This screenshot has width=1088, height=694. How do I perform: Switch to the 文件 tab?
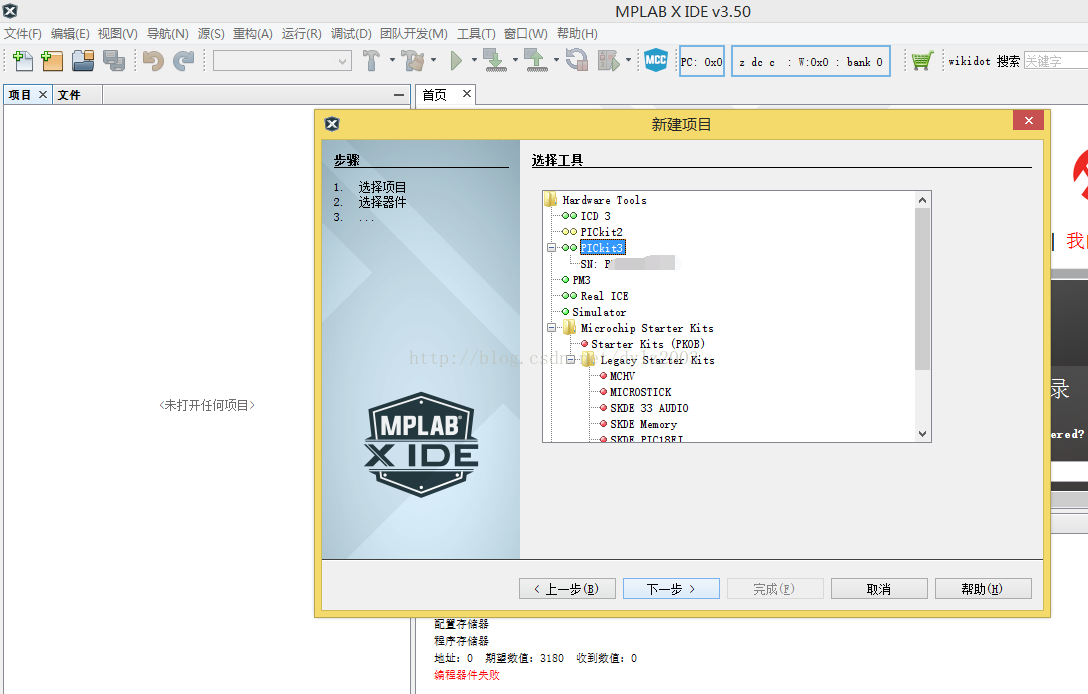[69, 95]
